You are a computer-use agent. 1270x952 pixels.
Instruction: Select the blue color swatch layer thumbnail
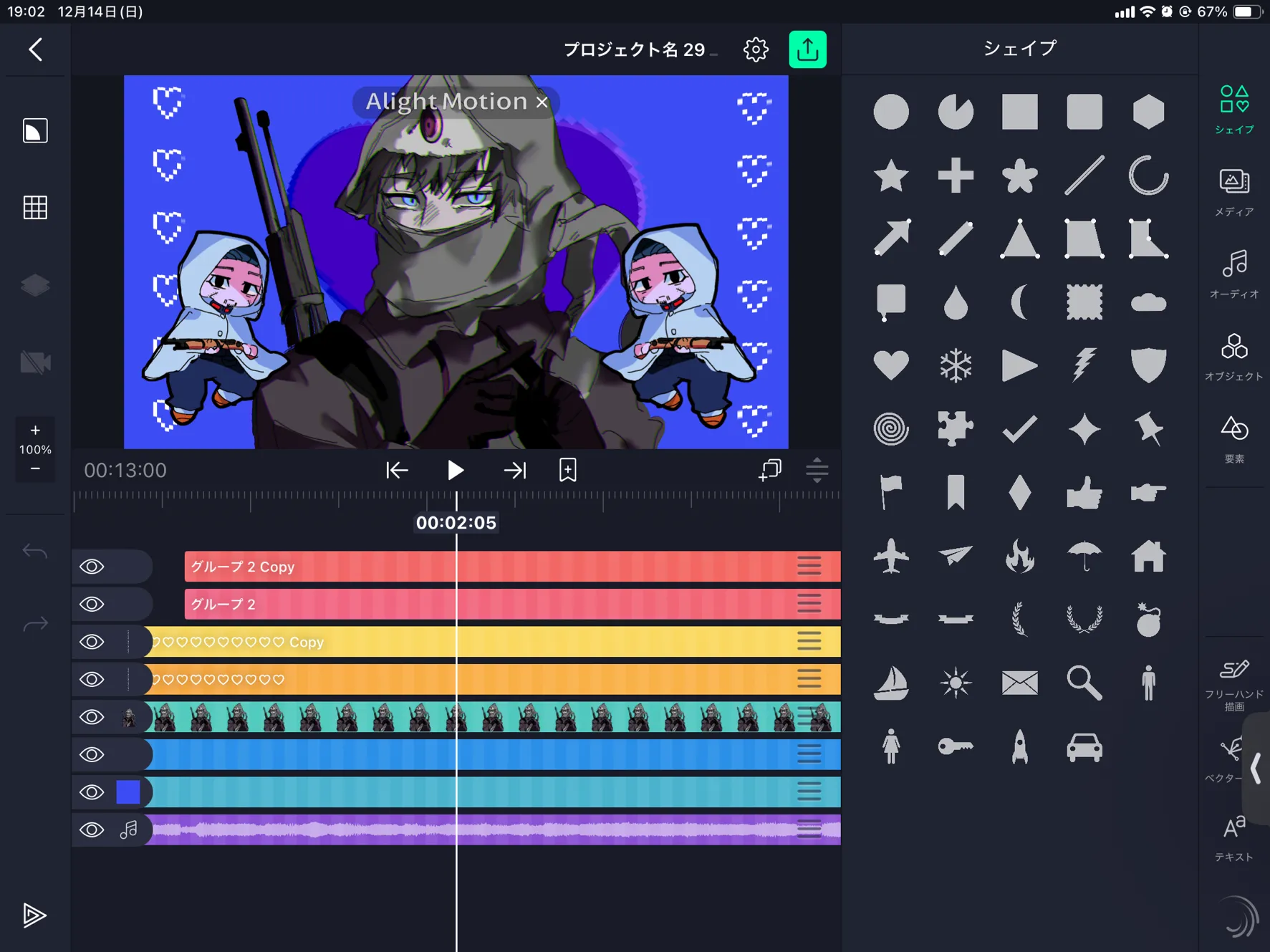click(128, 792)
